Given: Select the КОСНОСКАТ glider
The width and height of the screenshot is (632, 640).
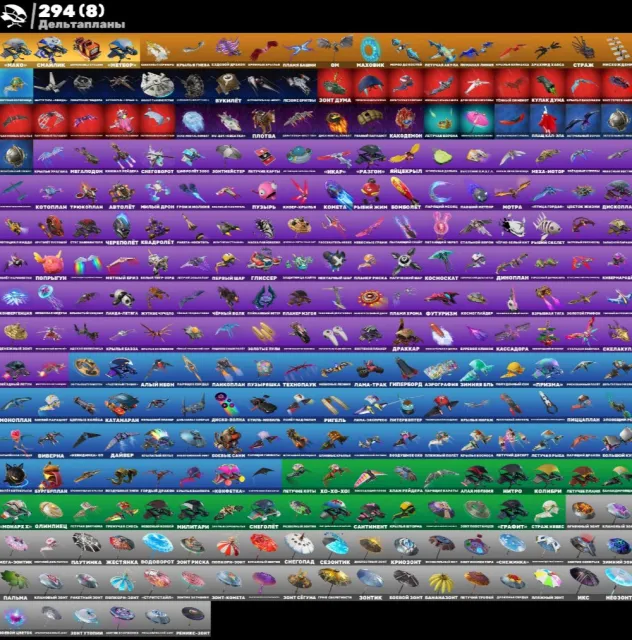Looking at the screenshot, I should click(x=441, y=264).
